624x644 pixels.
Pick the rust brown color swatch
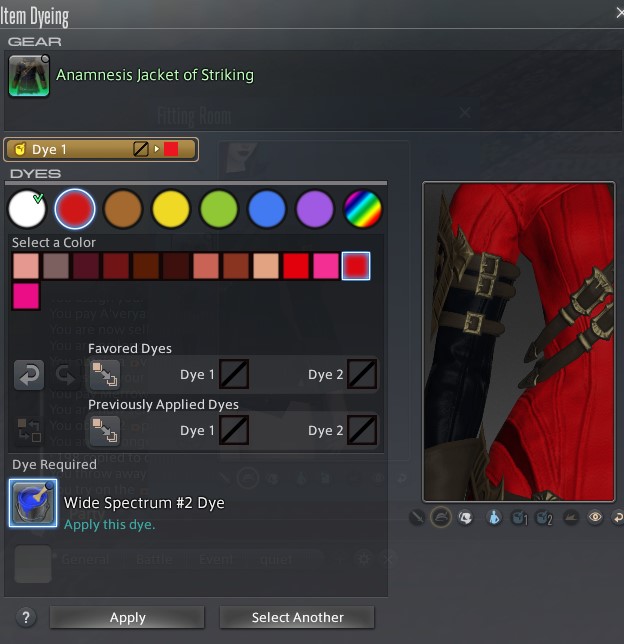(236, 266)
